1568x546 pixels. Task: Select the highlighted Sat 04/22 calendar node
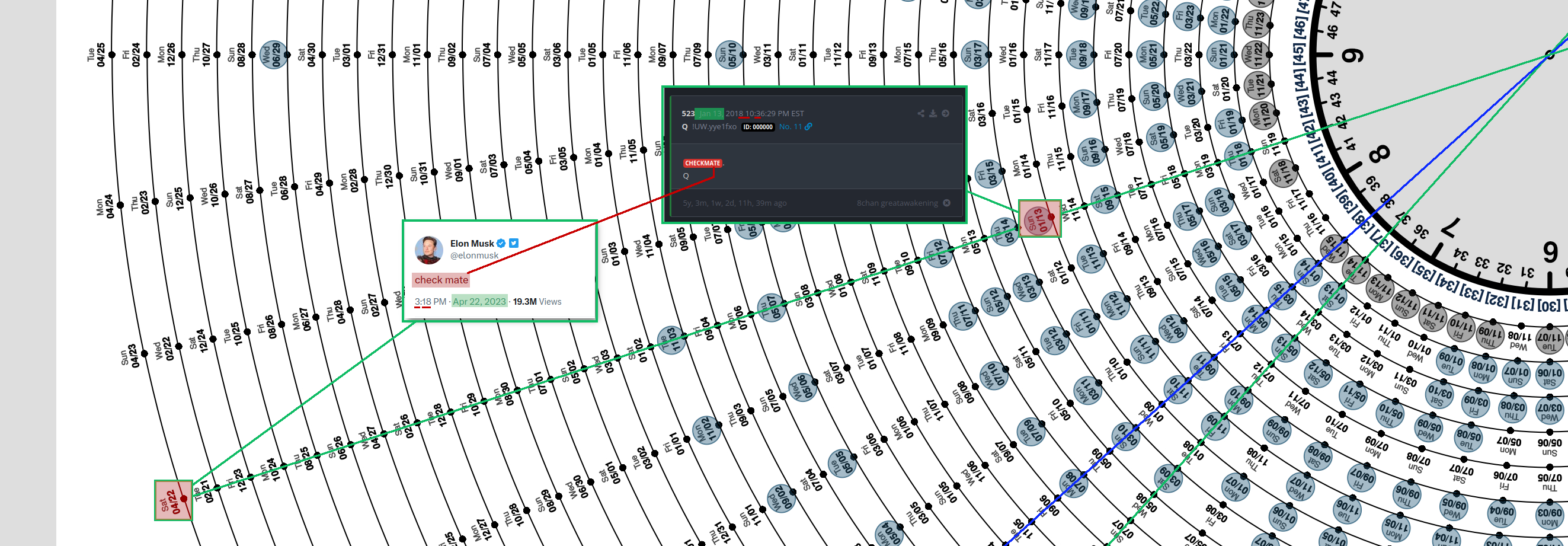pos(174,500)
